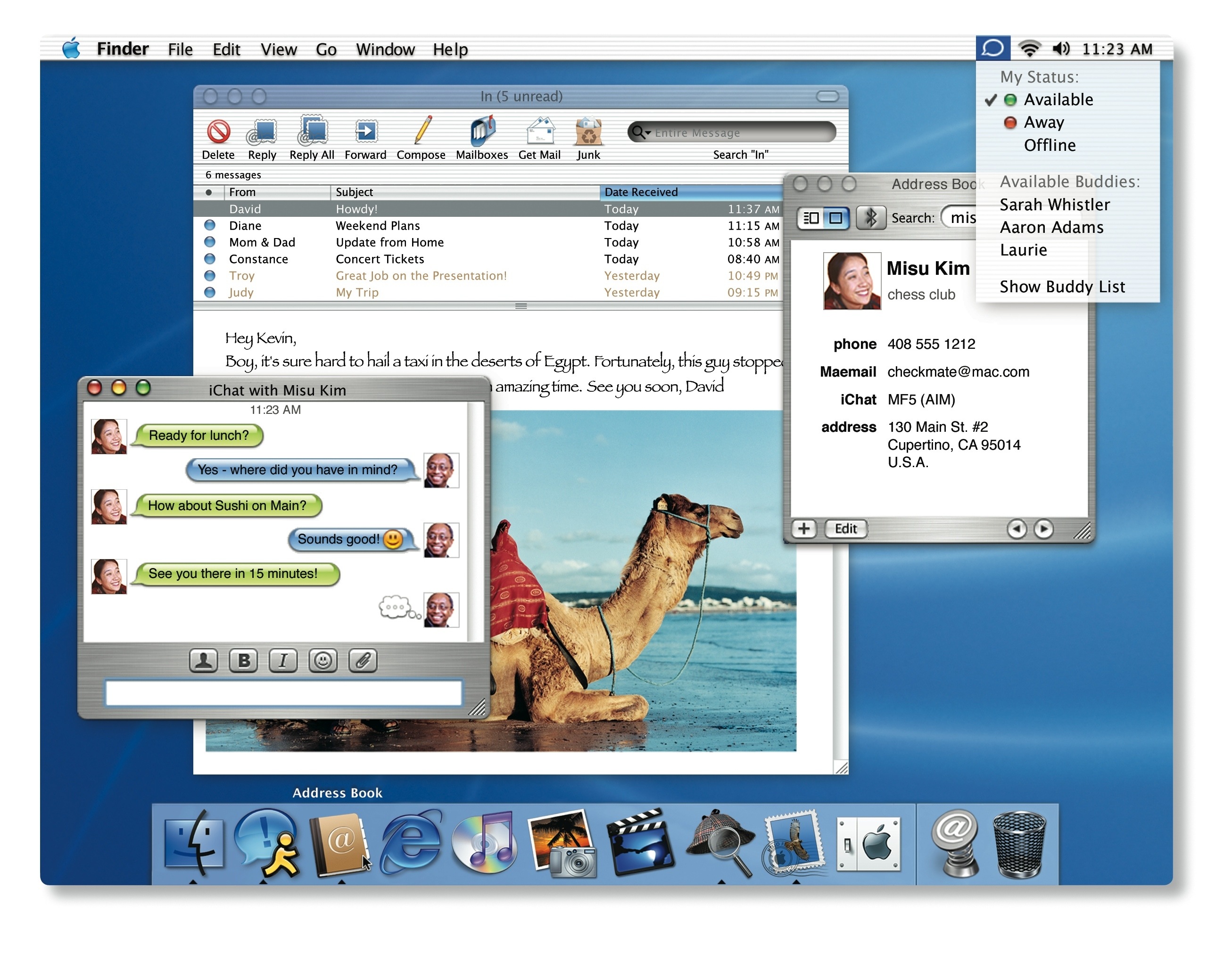
Task: Click the iChat message input field
Action: [x=283, y=693]
